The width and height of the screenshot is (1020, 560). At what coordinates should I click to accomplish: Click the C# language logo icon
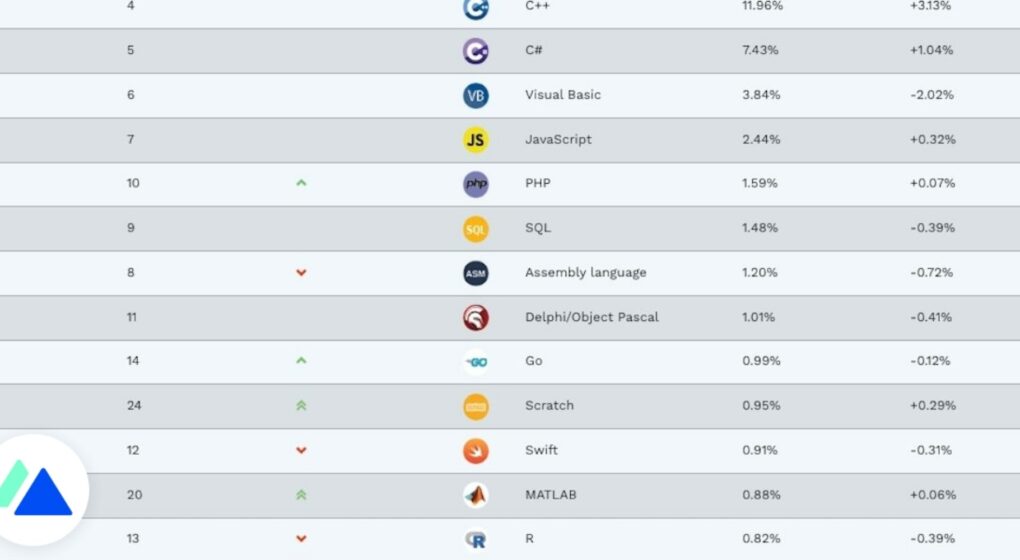tap(476, 51)
